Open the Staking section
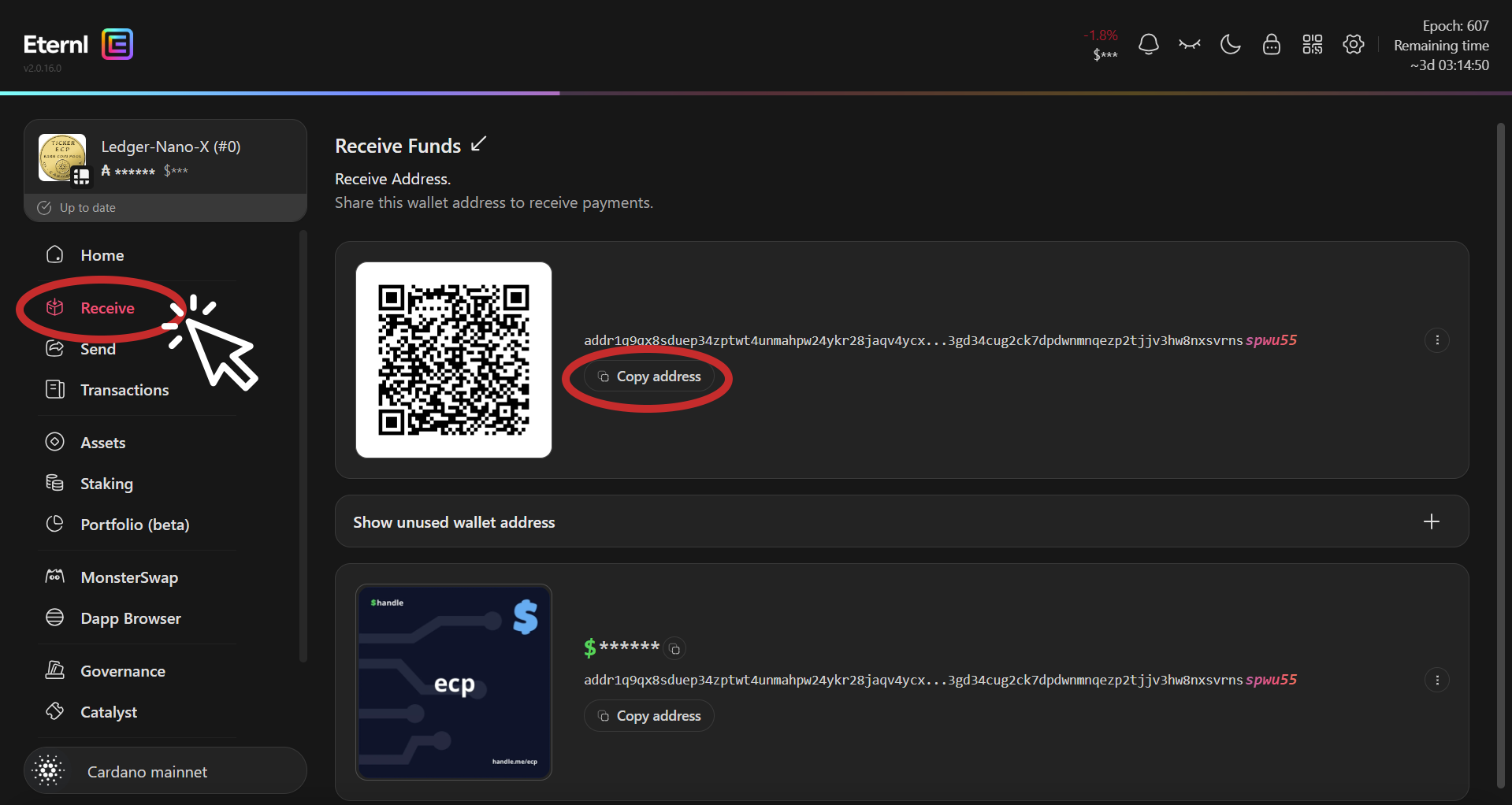 tap(106, 484)
